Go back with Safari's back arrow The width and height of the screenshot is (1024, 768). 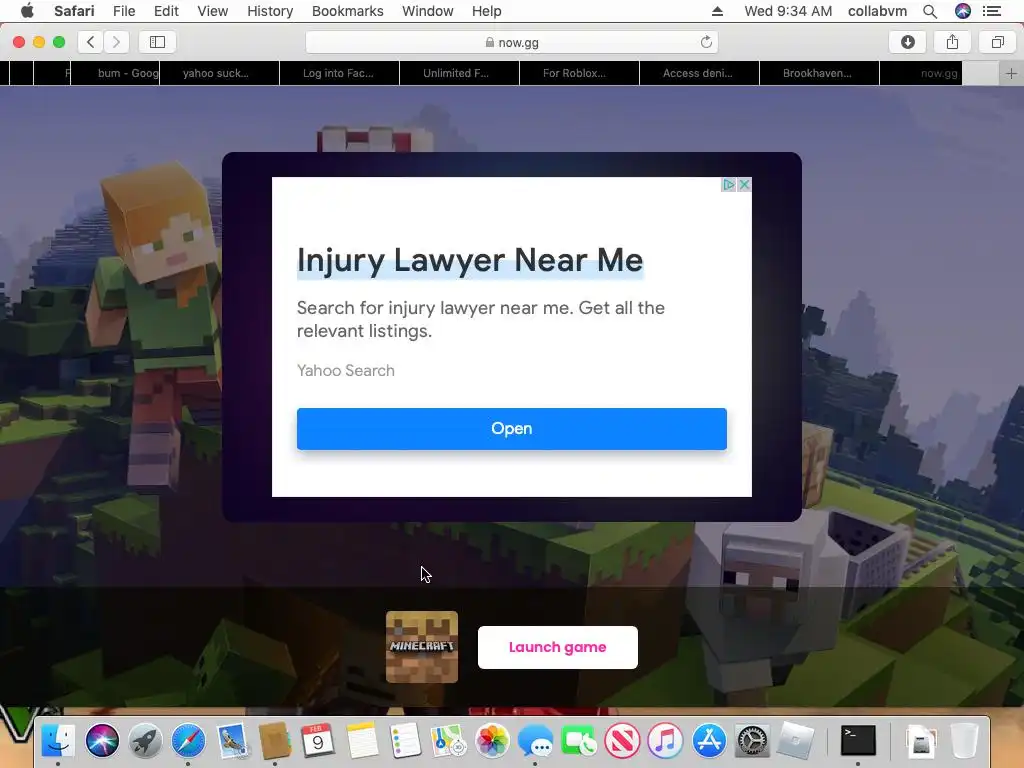click(x=91, y=42)
